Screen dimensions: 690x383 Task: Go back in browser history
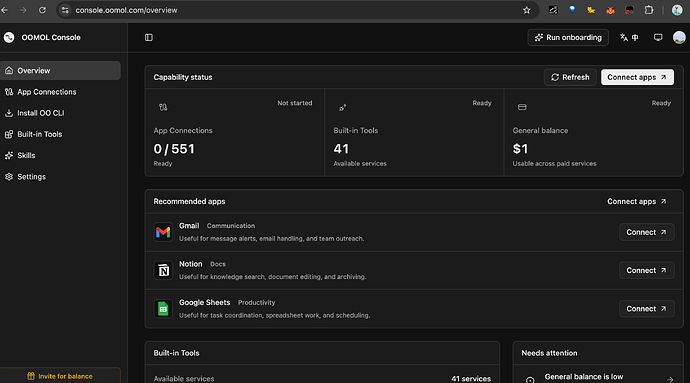tap(5, 10)
